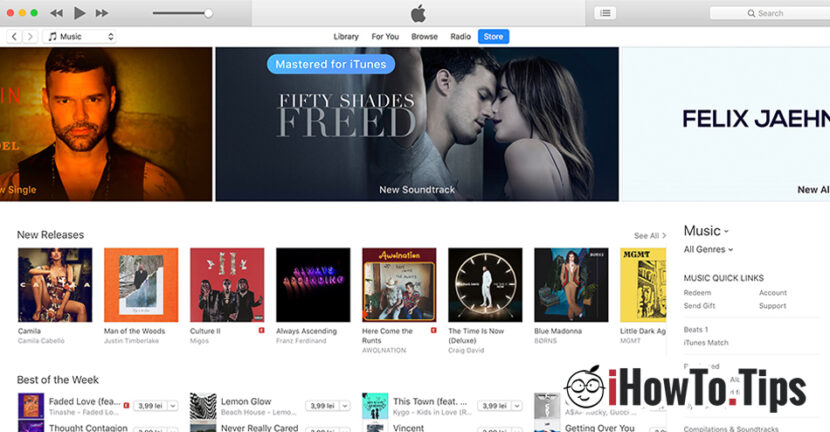Click the magnifier icon in the Search field
This screenshot has width=830, height=432.
(x=751, y=13)
